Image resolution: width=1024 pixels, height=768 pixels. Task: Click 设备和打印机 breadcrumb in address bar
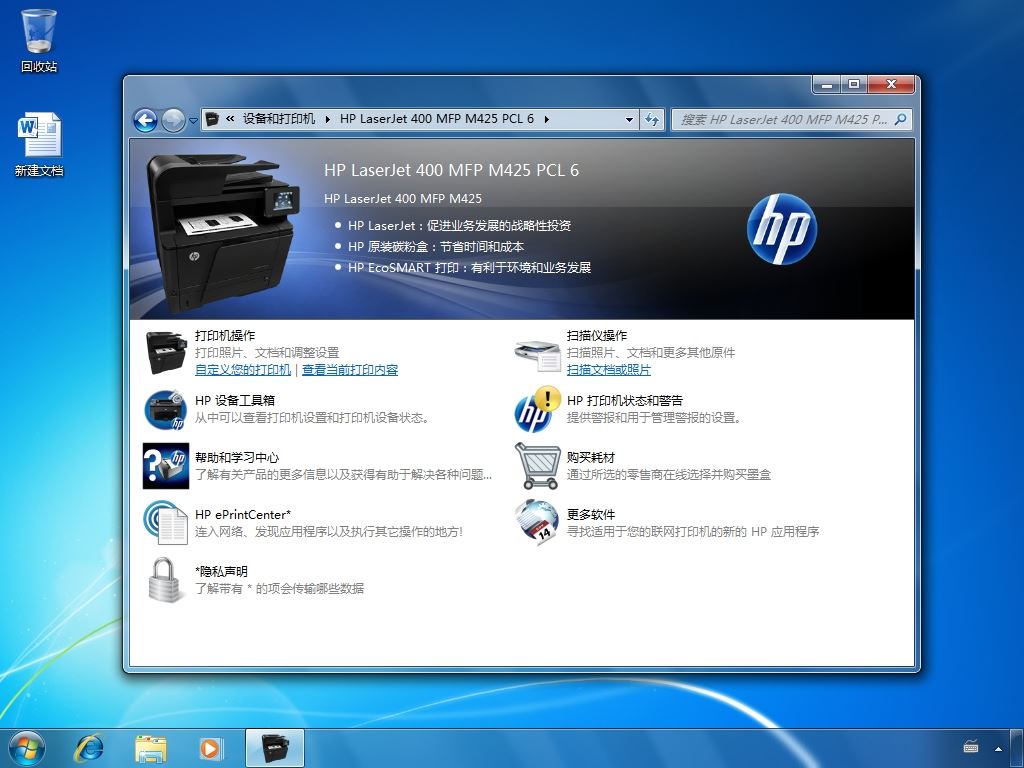(279, 119)
